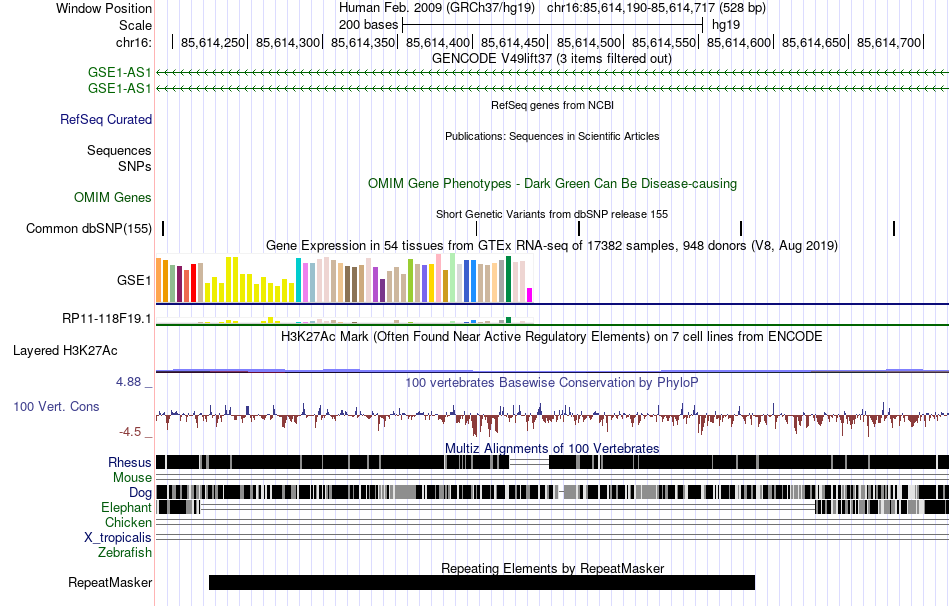The width and height of the screenshot is (950, 606).
Task: Click the hg19 scale label
Action: (x=726, y=25)
